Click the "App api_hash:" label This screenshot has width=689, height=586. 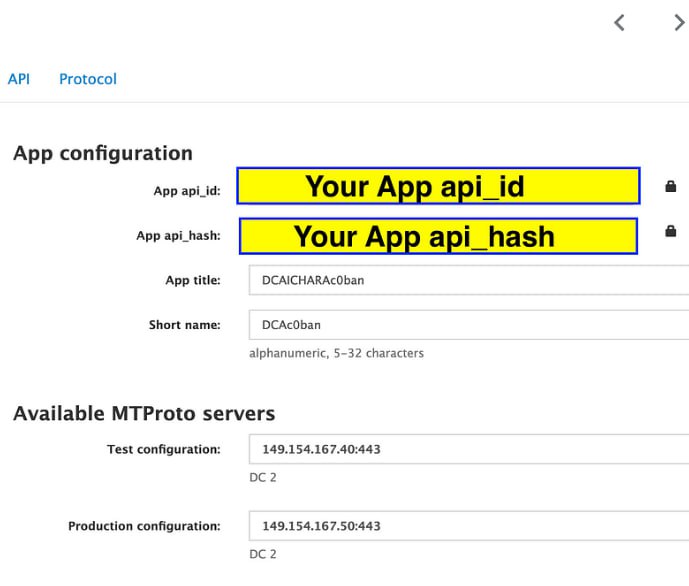tap(178, 236)
